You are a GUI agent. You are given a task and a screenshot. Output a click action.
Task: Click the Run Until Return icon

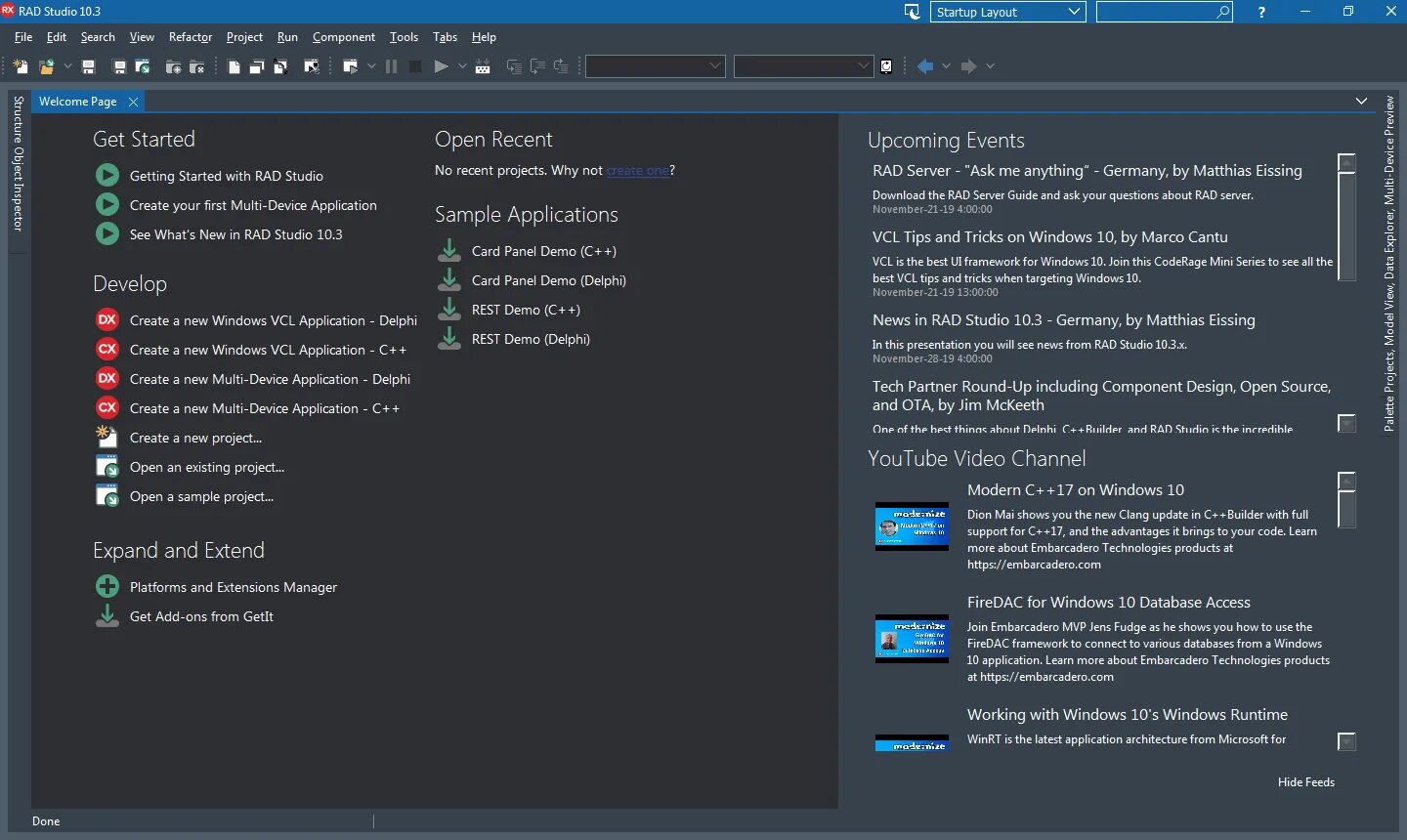[x=561, y=66]
